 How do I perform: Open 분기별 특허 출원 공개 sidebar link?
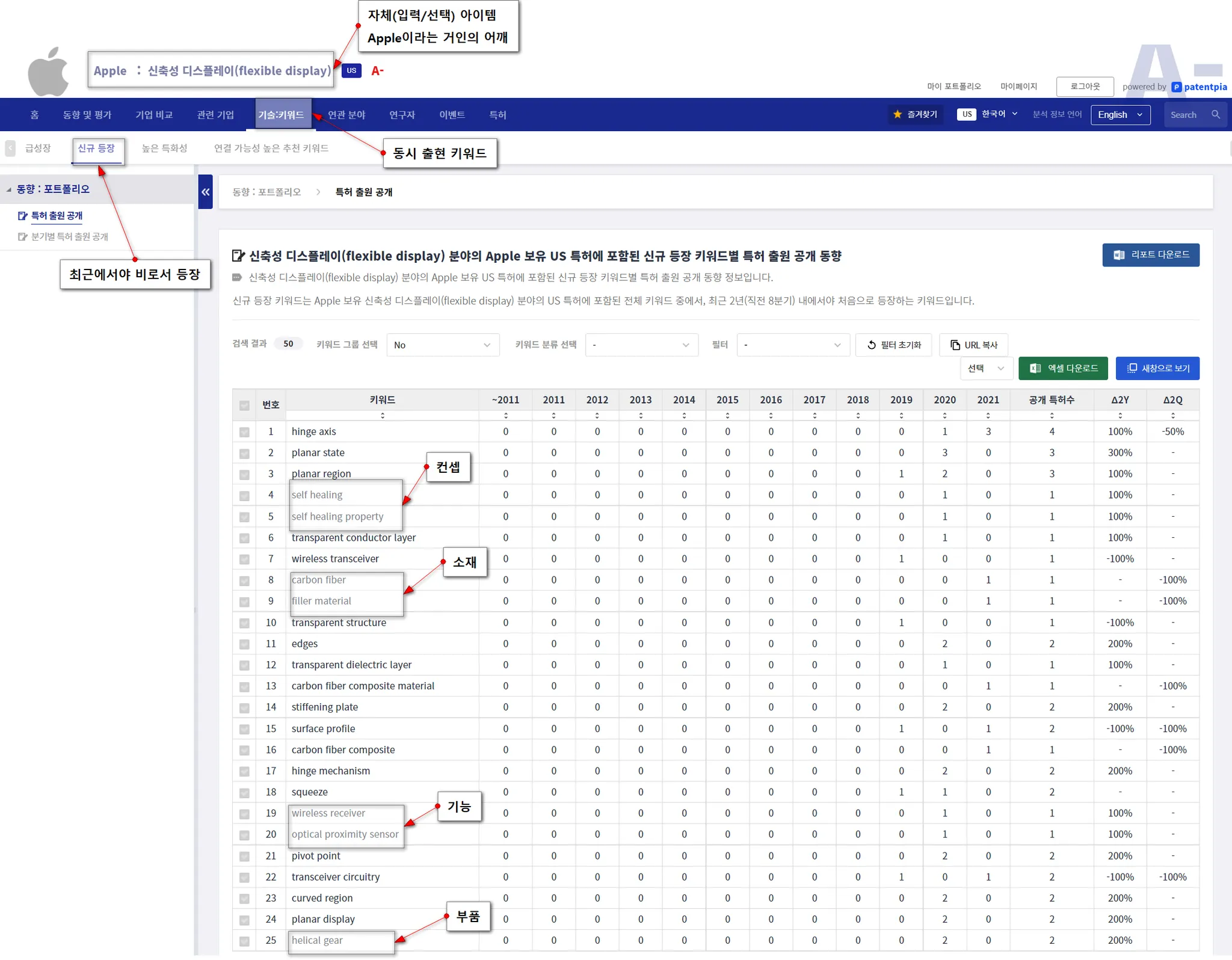69,236
